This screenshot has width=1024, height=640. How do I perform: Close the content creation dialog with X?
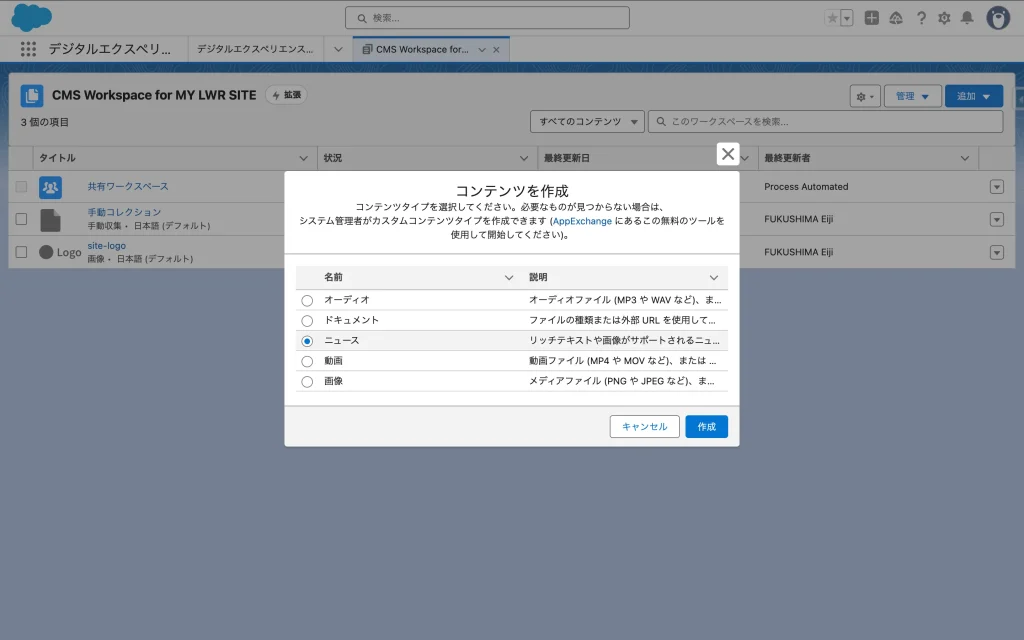coord(728,154)
